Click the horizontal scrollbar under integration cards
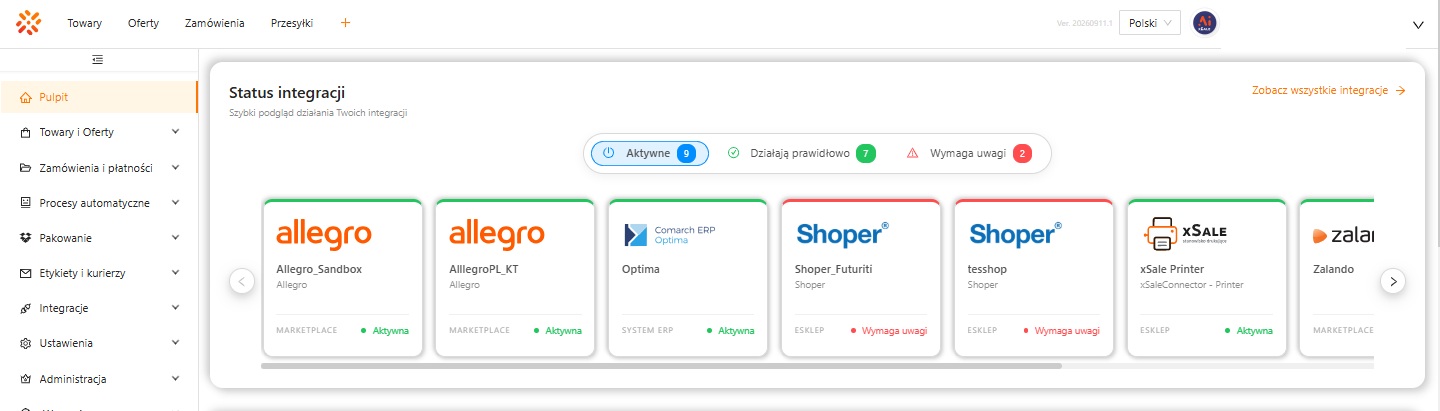The image size is (1440, 411). tap(661, 366)
